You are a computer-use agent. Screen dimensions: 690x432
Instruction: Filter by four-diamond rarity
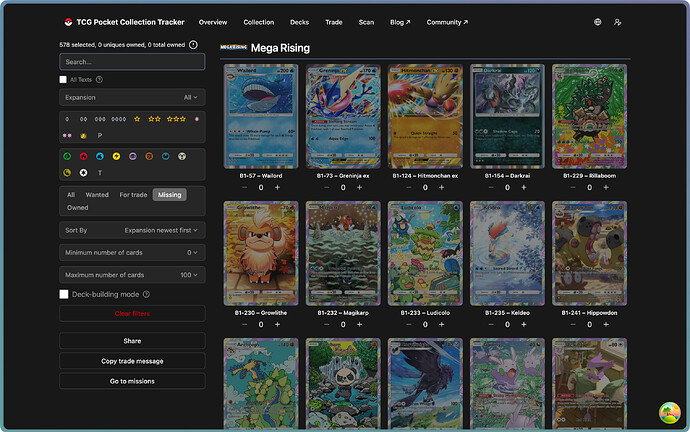[119, 119]
